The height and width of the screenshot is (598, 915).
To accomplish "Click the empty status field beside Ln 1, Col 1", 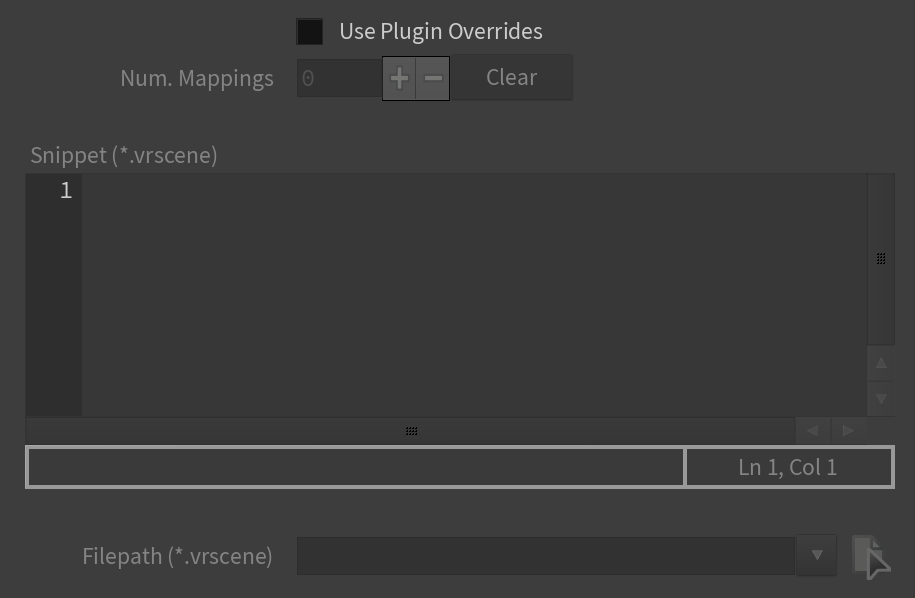I will tap(355, 467).
